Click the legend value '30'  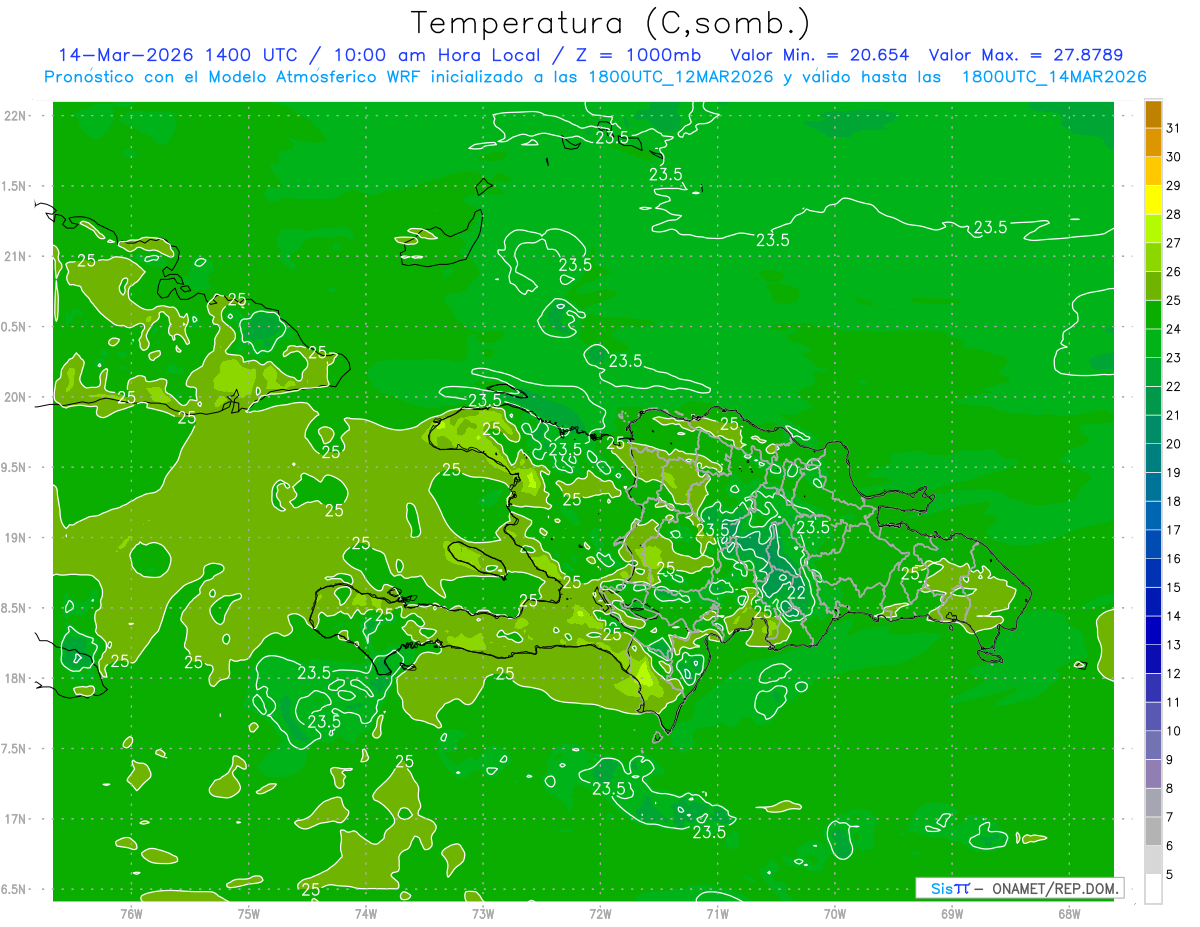pyautogui.click(x=1174, y=156)
